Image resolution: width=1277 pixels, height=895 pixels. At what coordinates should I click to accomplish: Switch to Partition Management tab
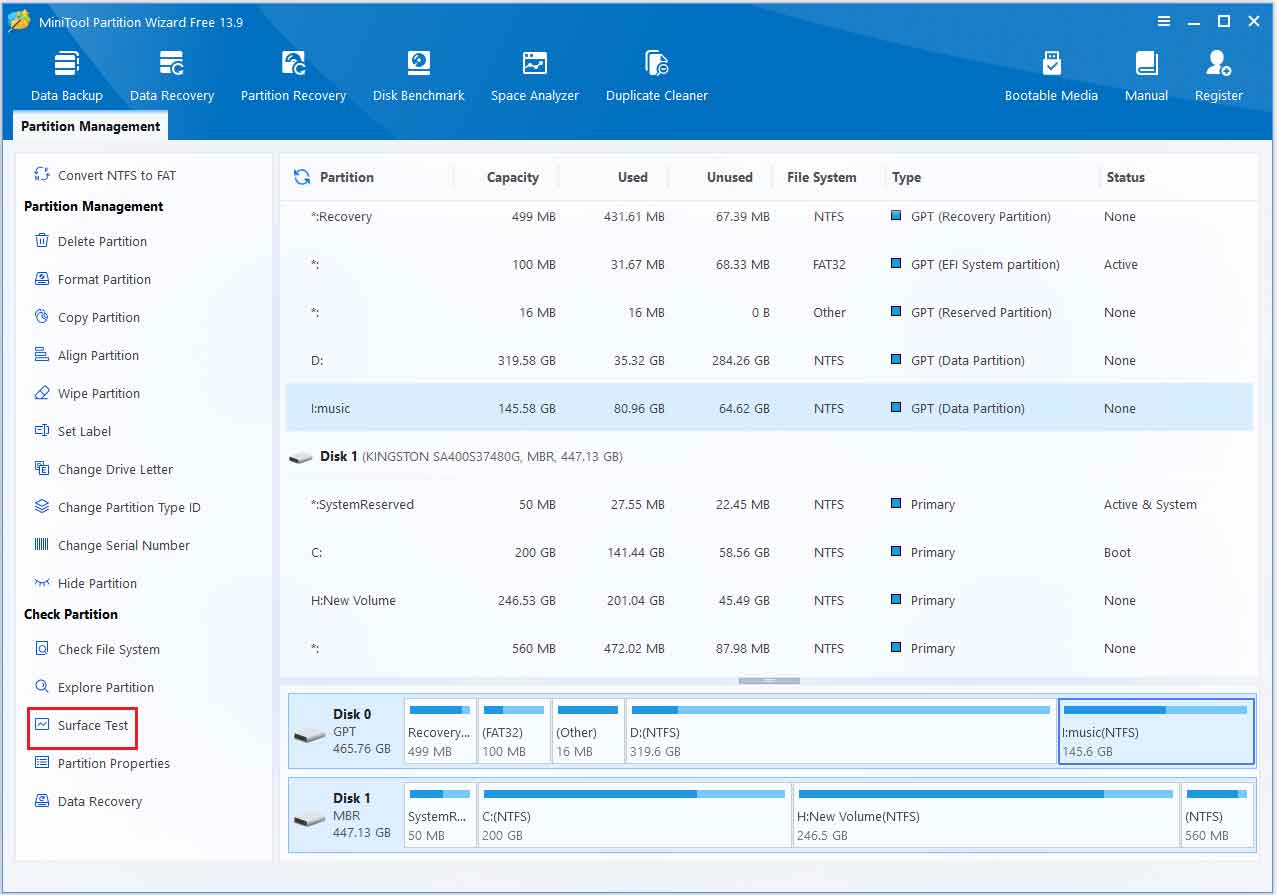click(x=91, y=126)
